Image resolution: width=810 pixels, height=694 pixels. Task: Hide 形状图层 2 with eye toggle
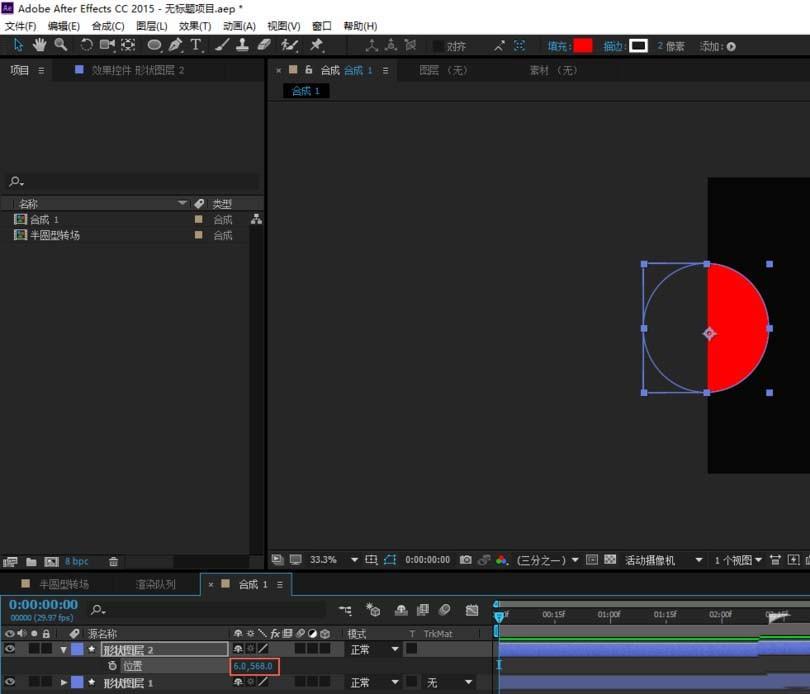(x=11, y=649)
